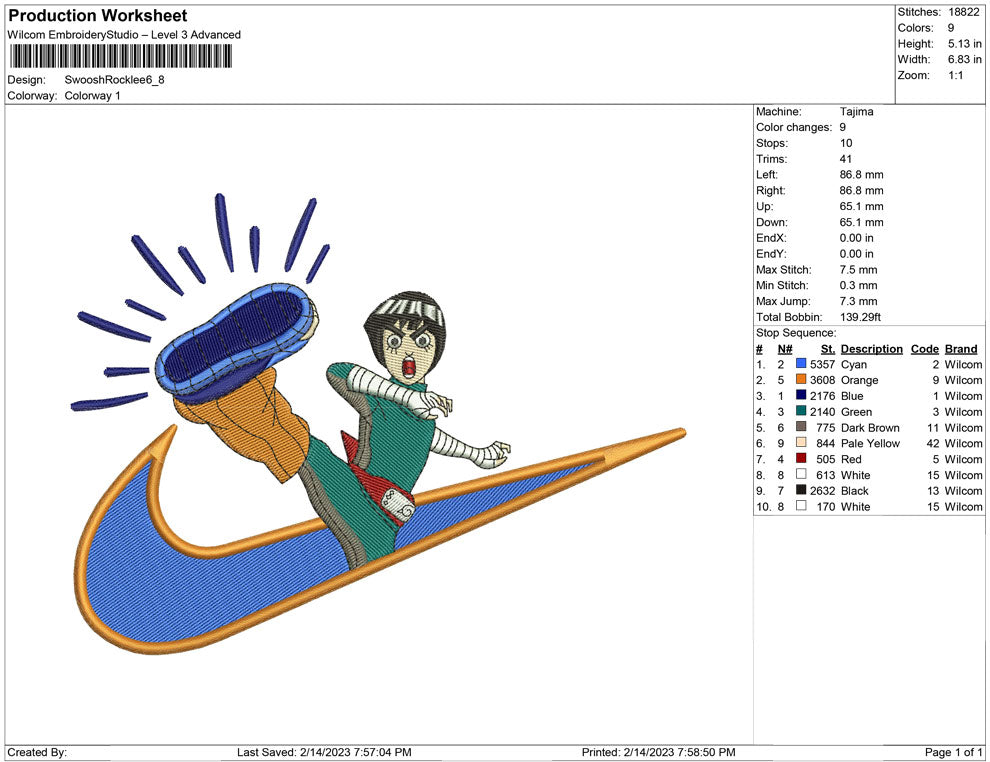Click the Max Jump value '7.3 mm'
Viewport: 990px width, 762px height.
[x=858, y=301]
